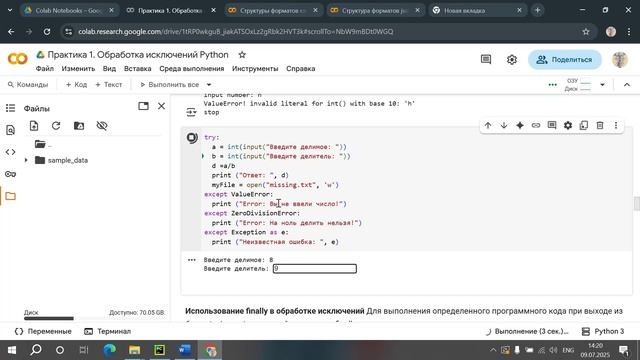Bookmark this page star icon

pos(586,31)
